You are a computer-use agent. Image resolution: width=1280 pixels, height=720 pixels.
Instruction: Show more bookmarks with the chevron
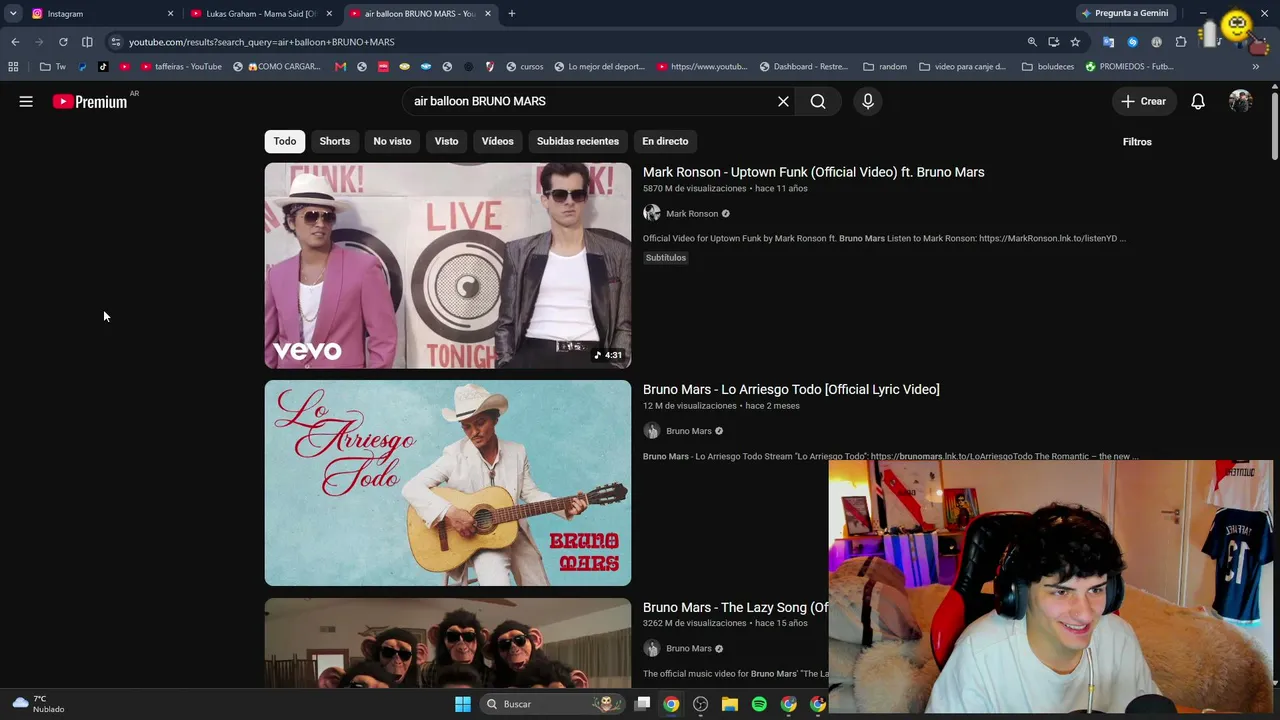pyautogui.click(x=1255, y=67)
